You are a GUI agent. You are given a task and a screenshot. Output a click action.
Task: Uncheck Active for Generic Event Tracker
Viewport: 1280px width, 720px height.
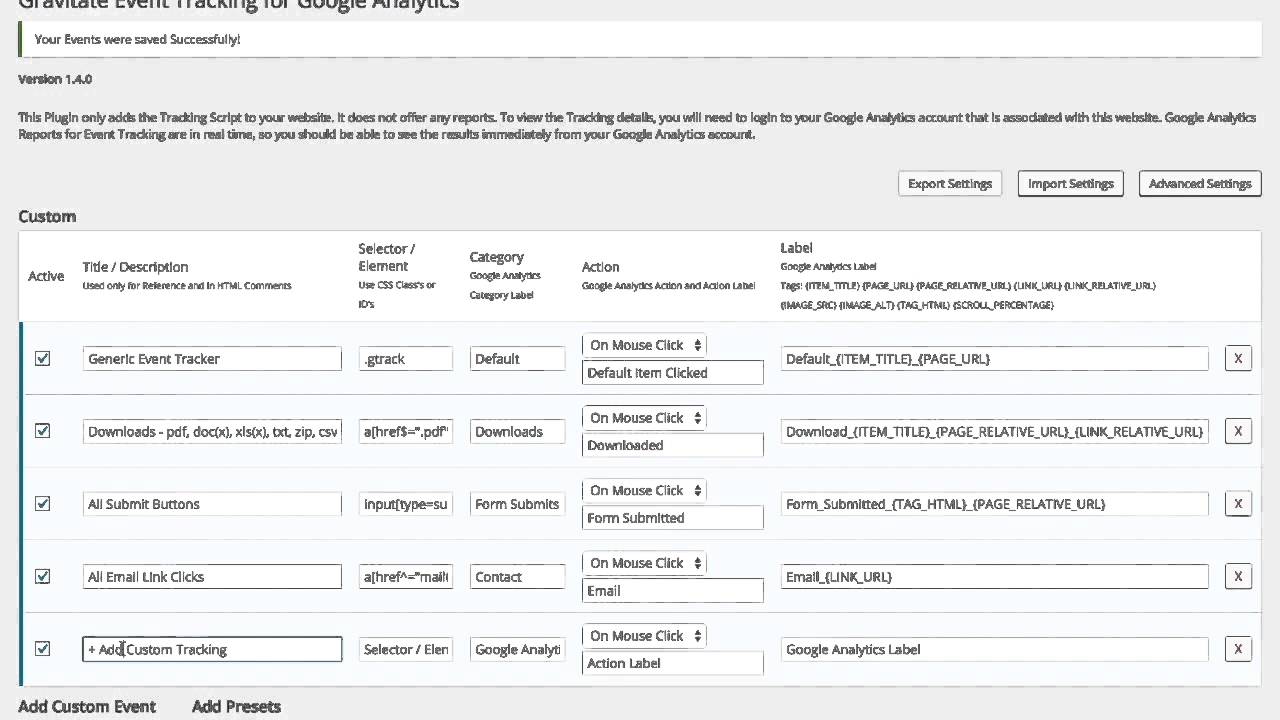[x=43, y=358]
